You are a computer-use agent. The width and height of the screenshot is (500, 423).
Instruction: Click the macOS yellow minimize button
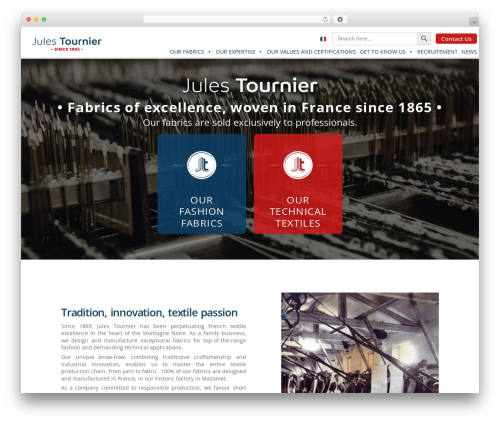pyautogui.click(x=36, y=19)
